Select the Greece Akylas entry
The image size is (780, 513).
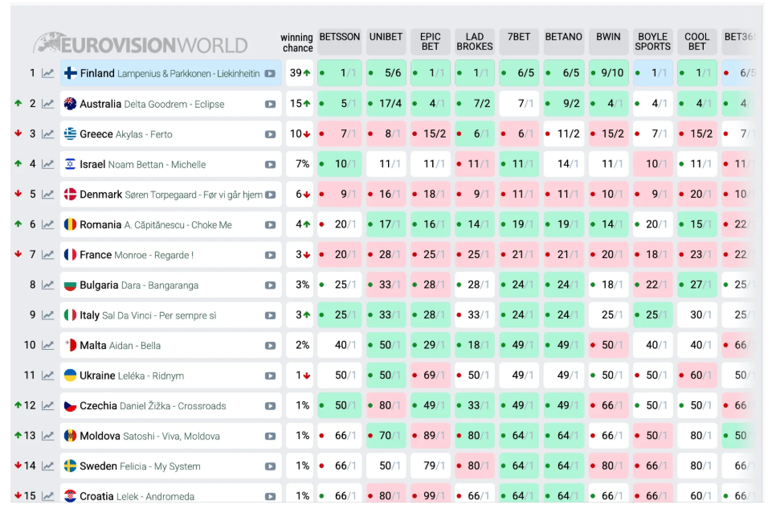171,134
